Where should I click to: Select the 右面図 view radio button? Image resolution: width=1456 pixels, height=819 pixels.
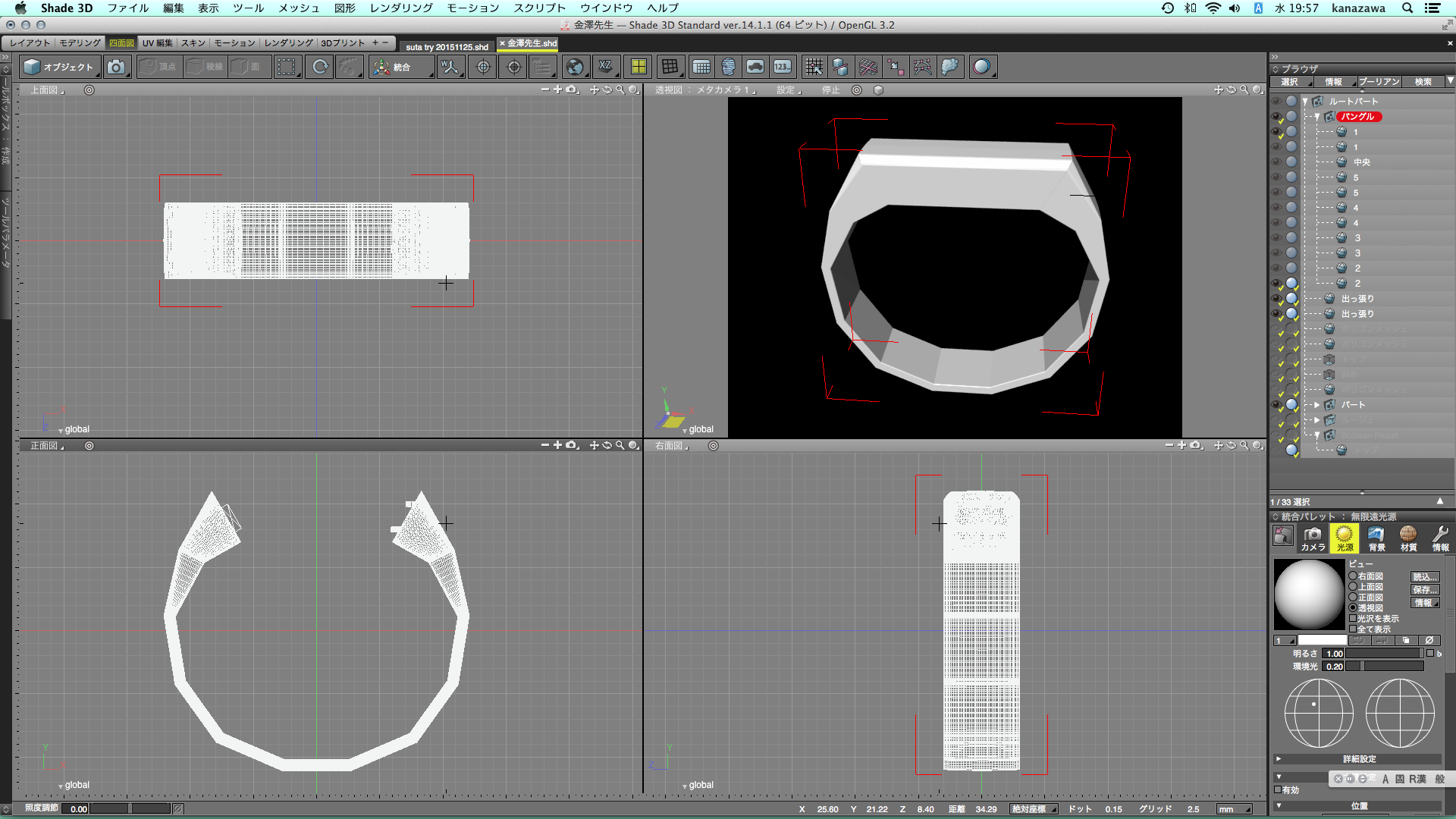(x=1353, y=576)
